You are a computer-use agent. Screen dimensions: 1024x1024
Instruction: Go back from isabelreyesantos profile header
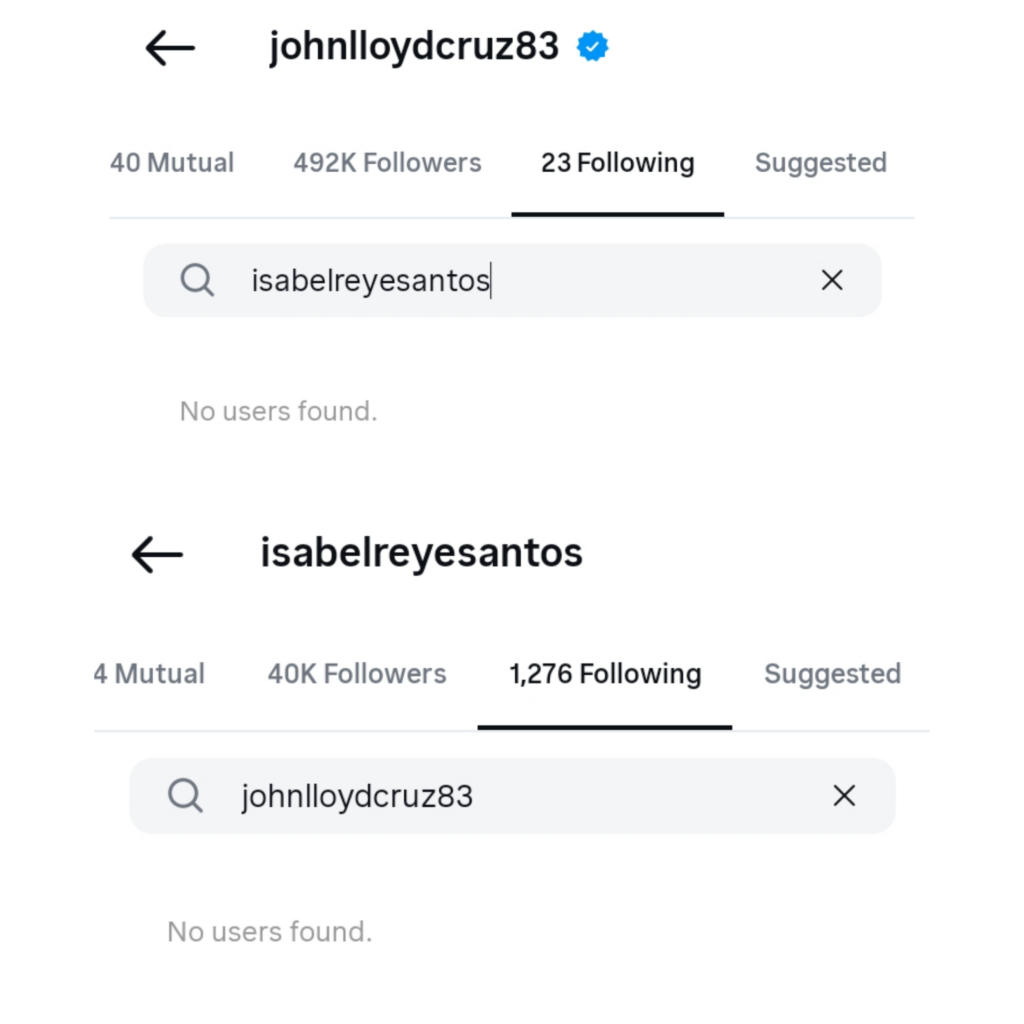pyautogui.click(x=157, y=554)
